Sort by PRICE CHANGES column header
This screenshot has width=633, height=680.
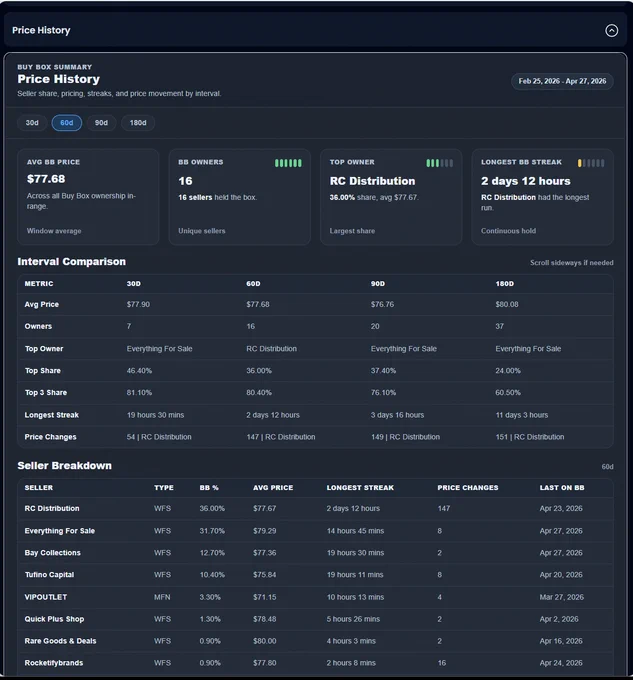(468, 487)
